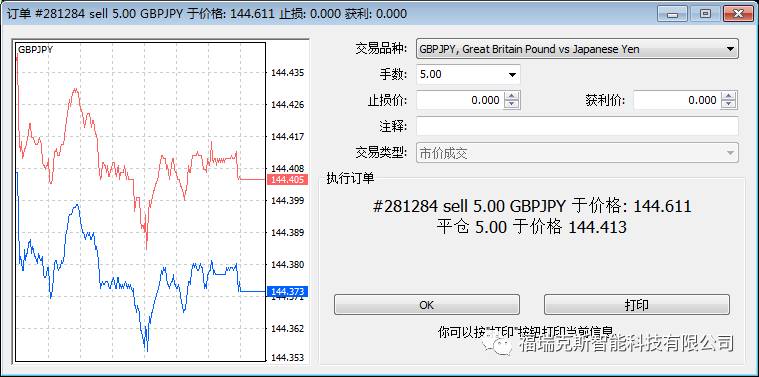Increase 止损价 with the up arrow
This screenshot has width=759, height=377.
(x=512, y=96)
